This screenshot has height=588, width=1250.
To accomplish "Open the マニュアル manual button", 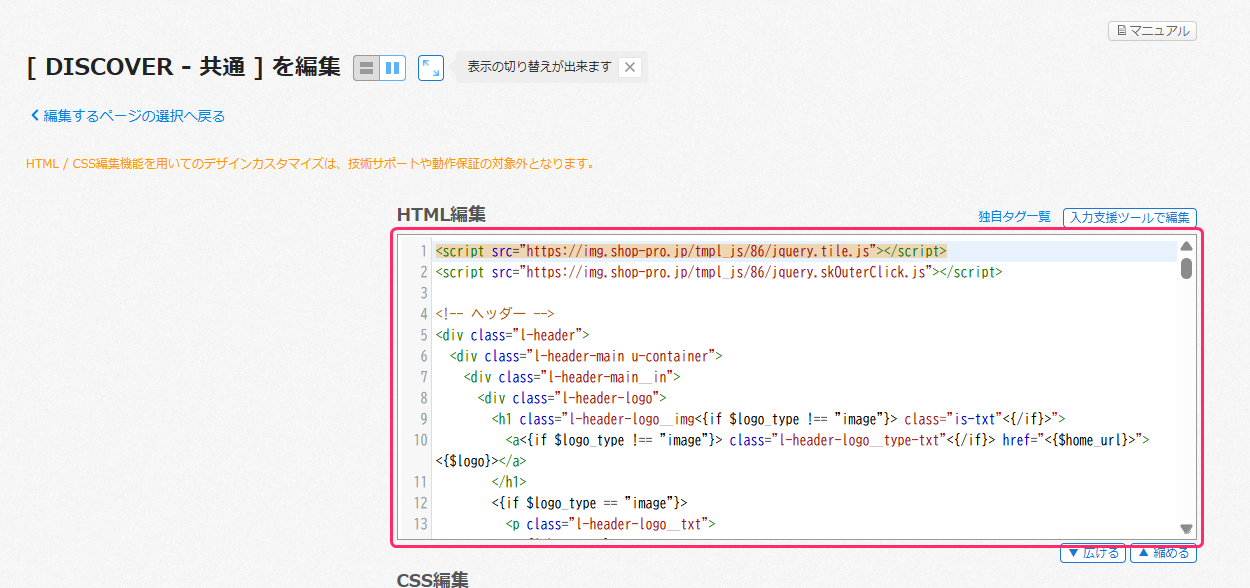I will click(1152, 31).
